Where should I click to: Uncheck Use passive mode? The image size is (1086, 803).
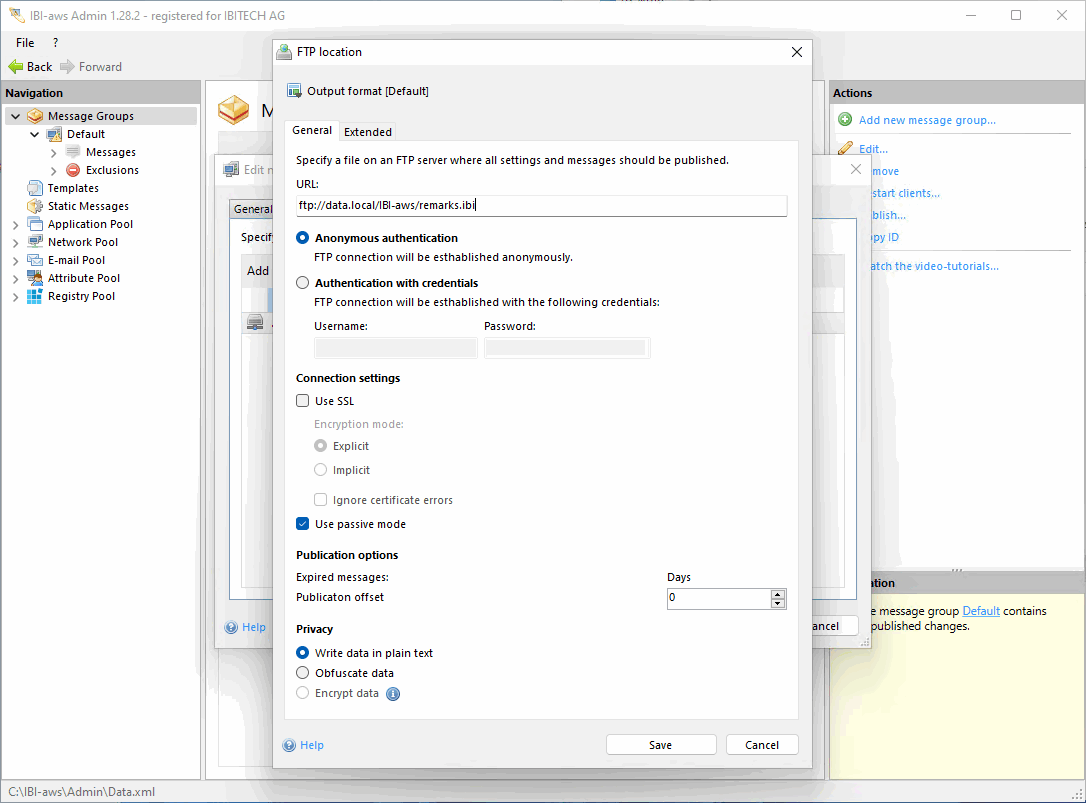[303, 524]
